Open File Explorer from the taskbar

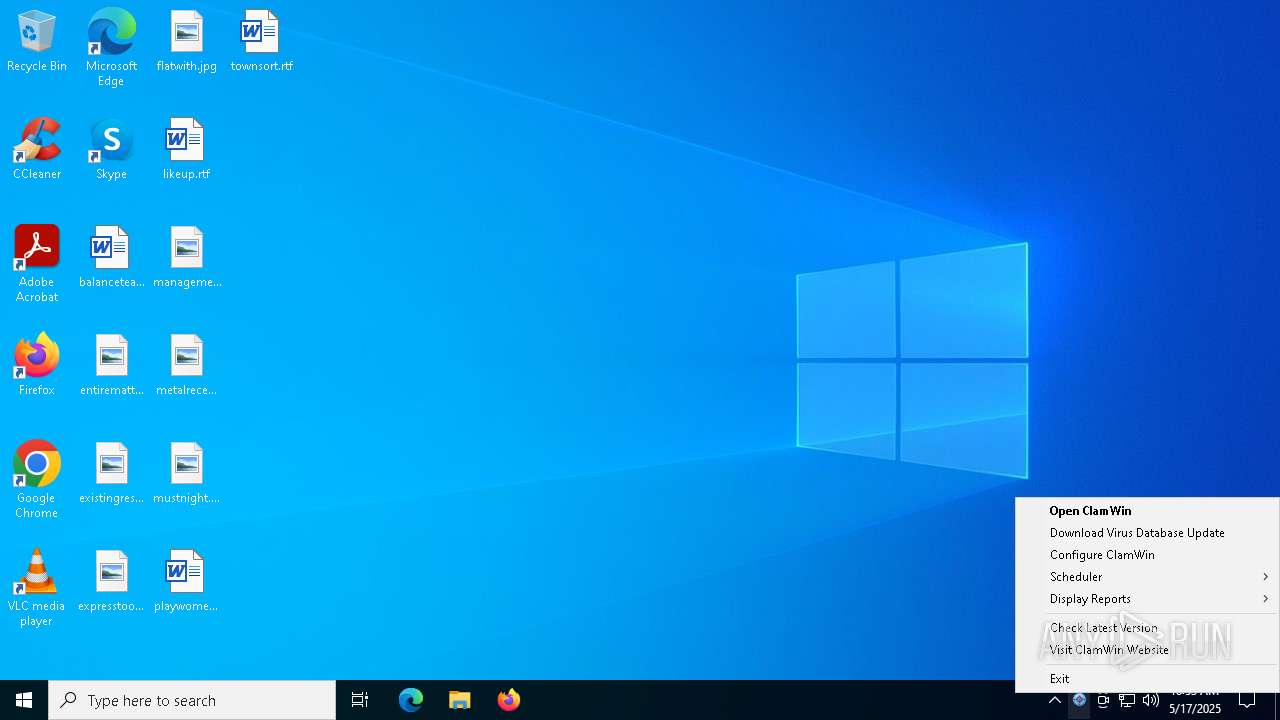click(460, 700)
